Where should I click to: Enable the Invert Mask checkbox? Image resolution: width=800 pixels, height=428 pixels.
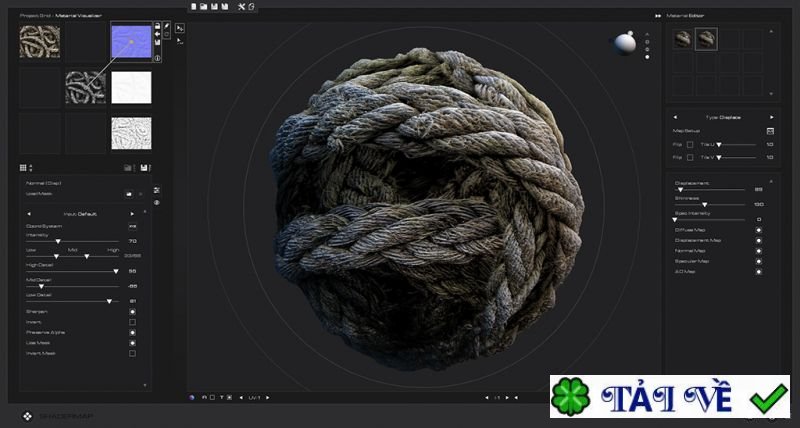pyautogui.click(x=132, y=353)
